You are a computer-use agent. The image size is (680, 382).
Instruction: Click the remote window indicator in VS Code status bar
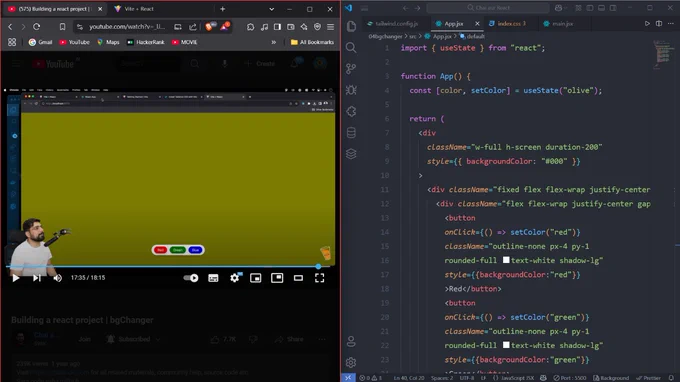[348, 378]
